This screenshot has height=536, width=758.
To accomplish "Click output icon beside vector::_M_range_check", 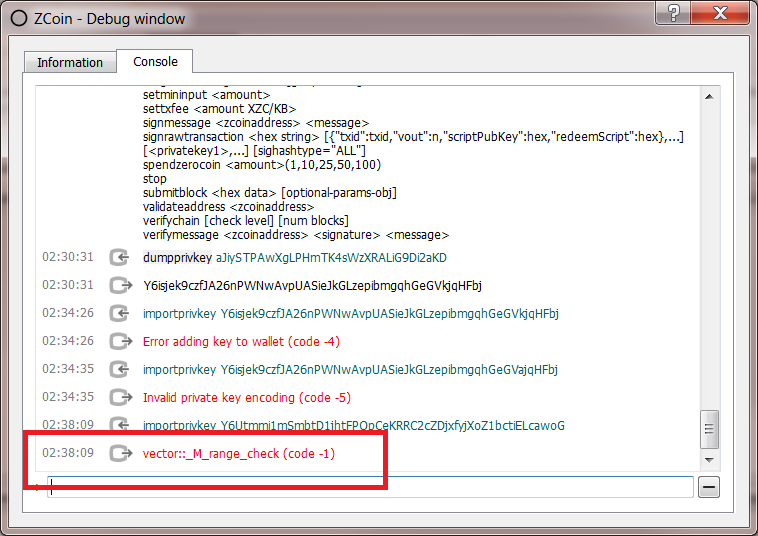I will (x=120, y=453).
